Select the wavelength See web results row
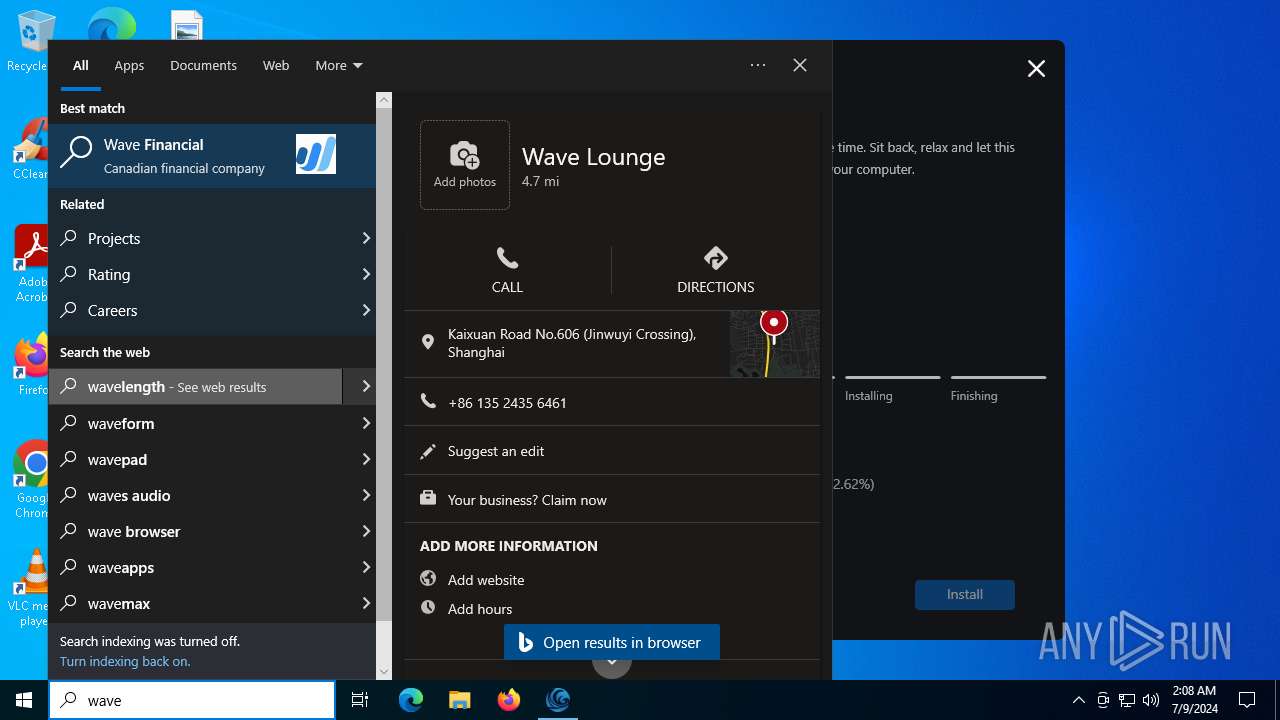Screen dimensions: 1280x720 [196, 386]
